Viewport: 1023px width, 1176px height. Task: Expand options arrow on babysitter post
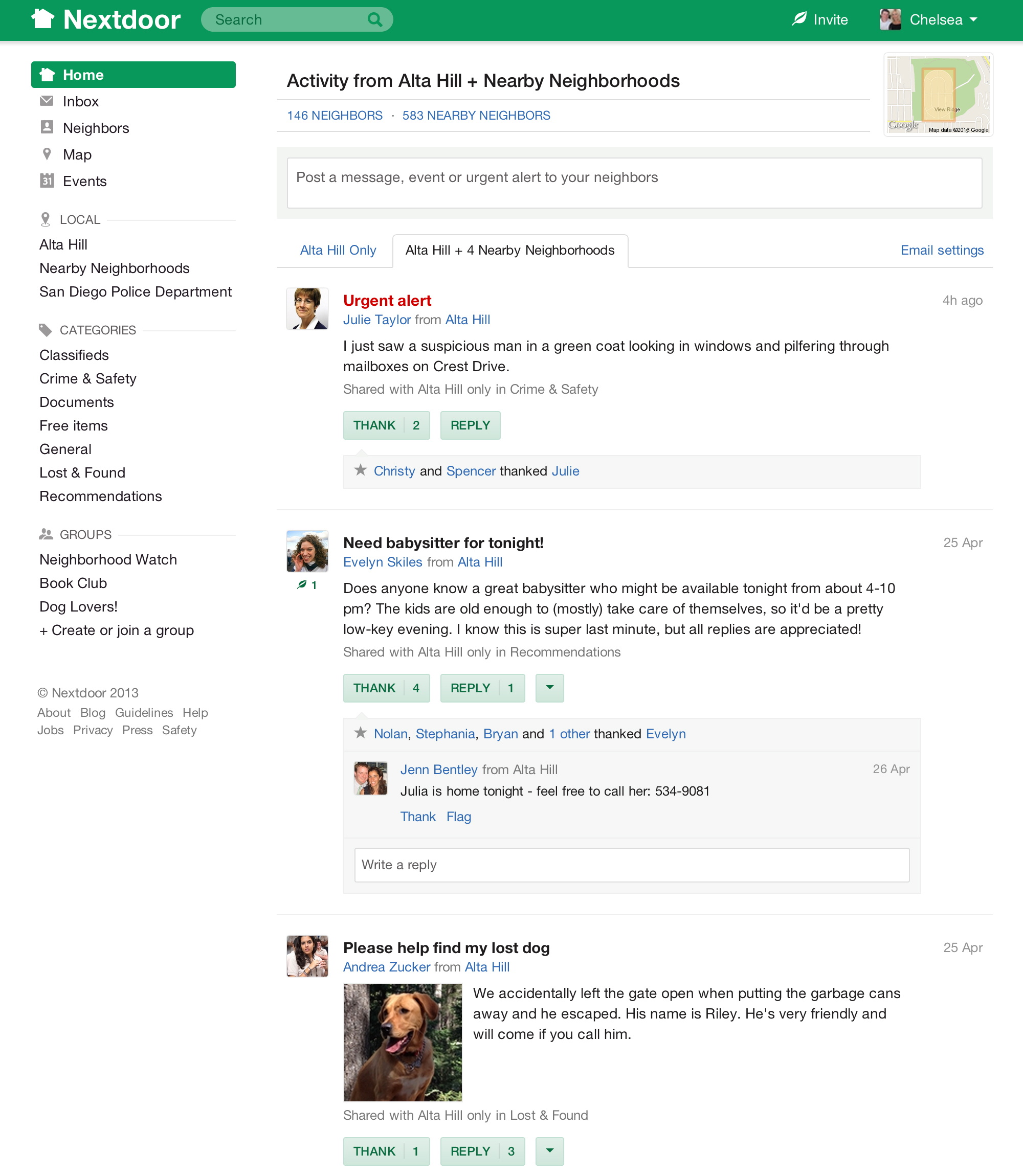coord(550,688)
